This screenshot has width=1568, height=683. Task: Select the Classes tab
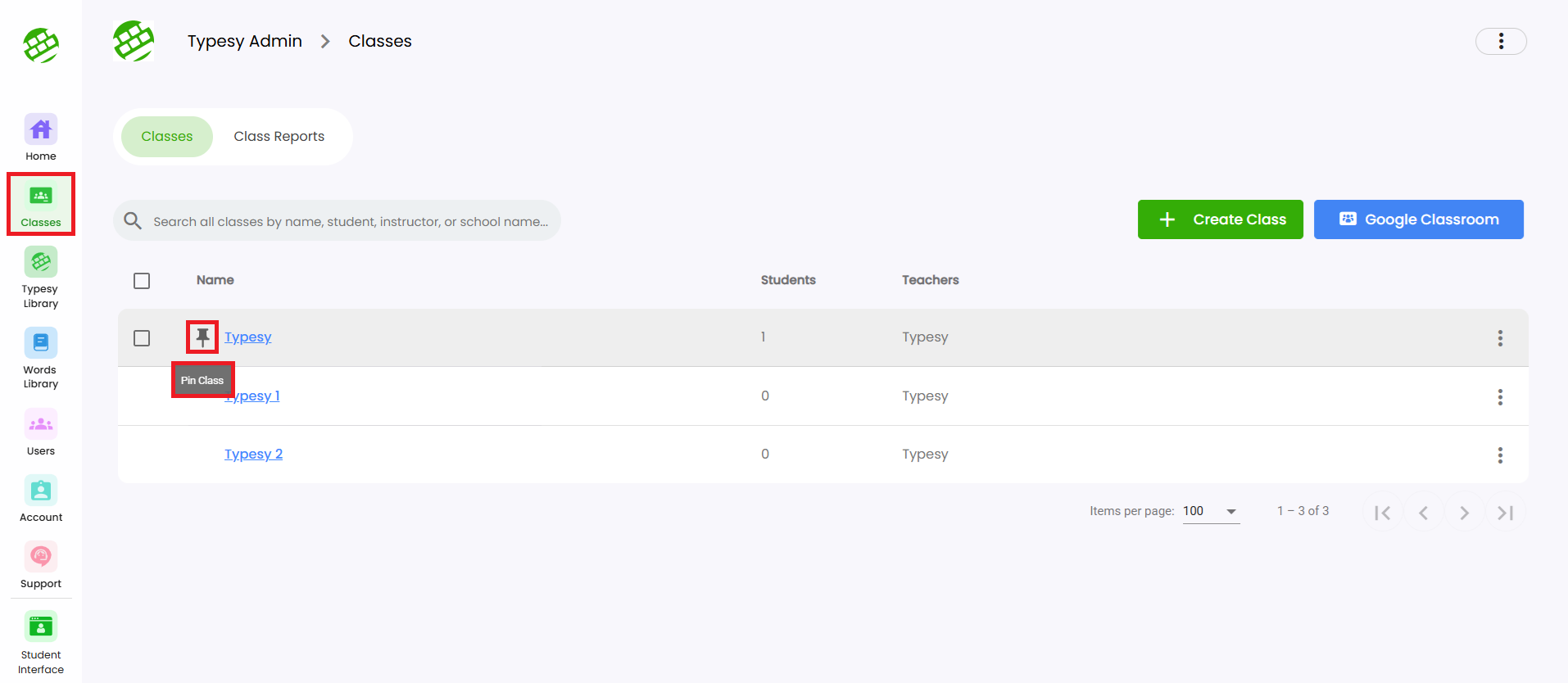167,137
